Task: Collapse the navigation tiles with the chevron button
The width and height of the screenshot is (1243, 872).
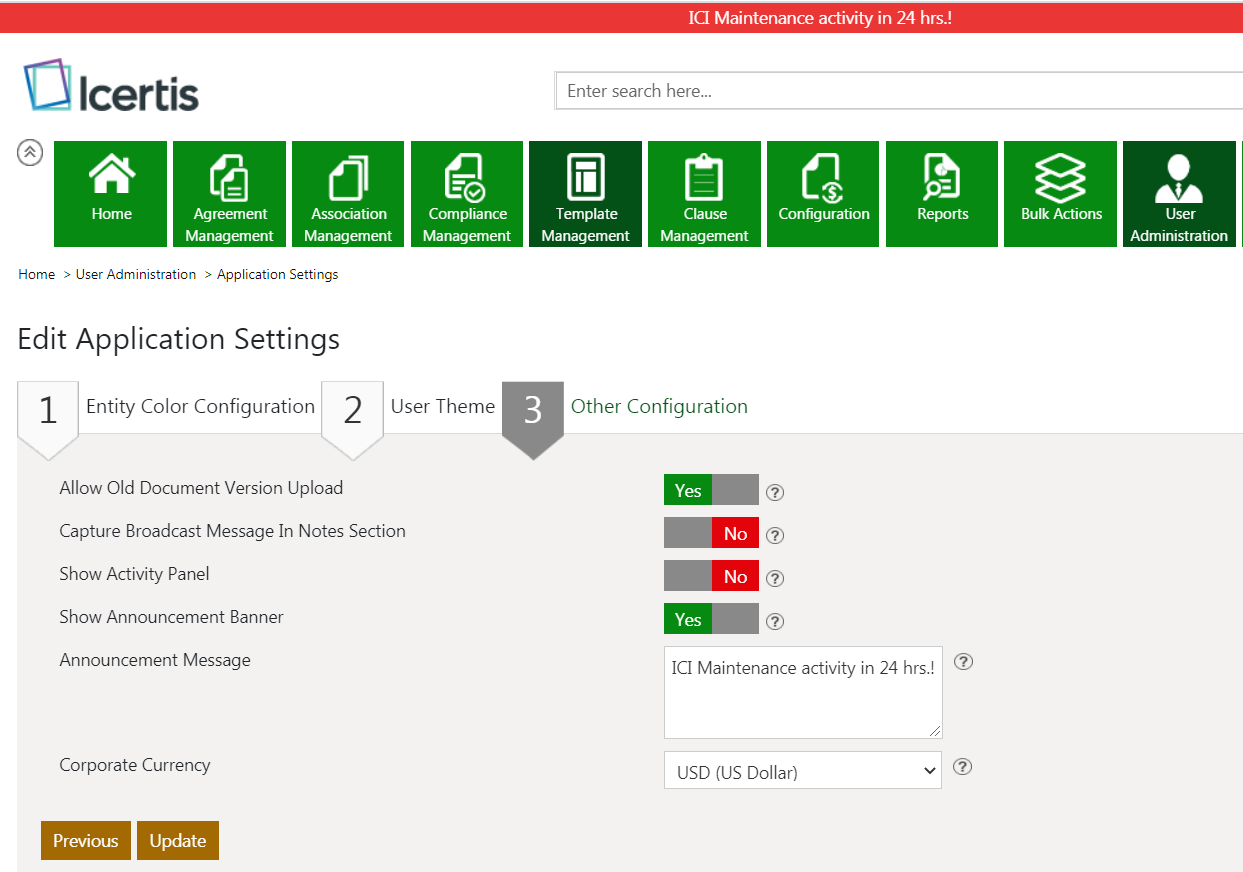Action: pos(30,152)
